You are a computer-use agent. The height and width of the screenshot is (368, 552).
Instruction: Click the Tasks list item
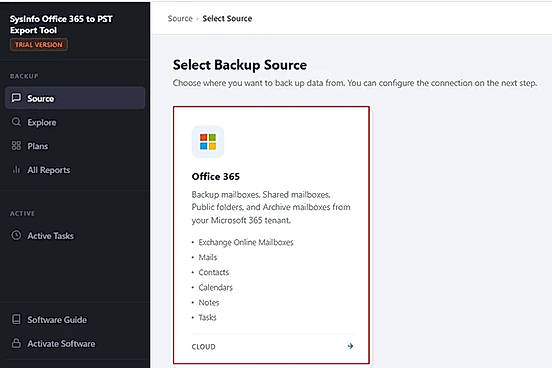207,317
